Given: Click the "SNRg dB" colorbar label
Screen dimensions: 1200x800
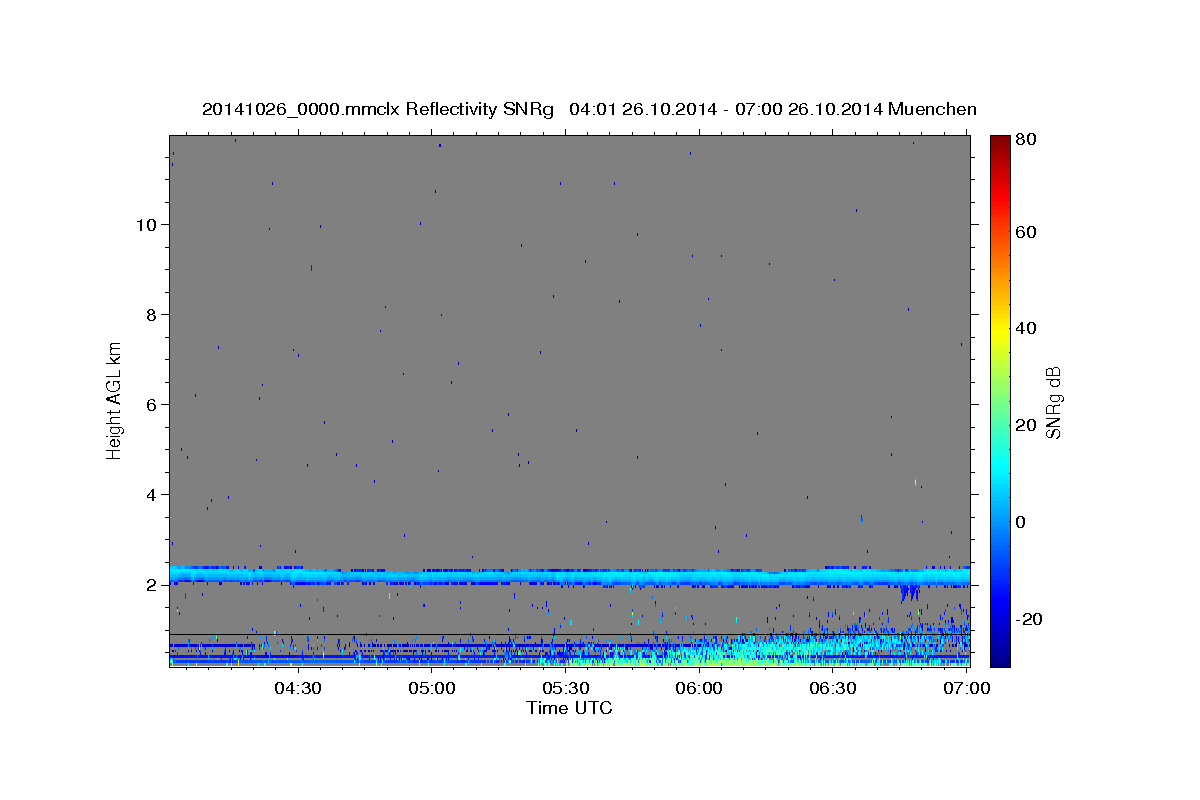Looking at the screenshot, I should 1052,402.
